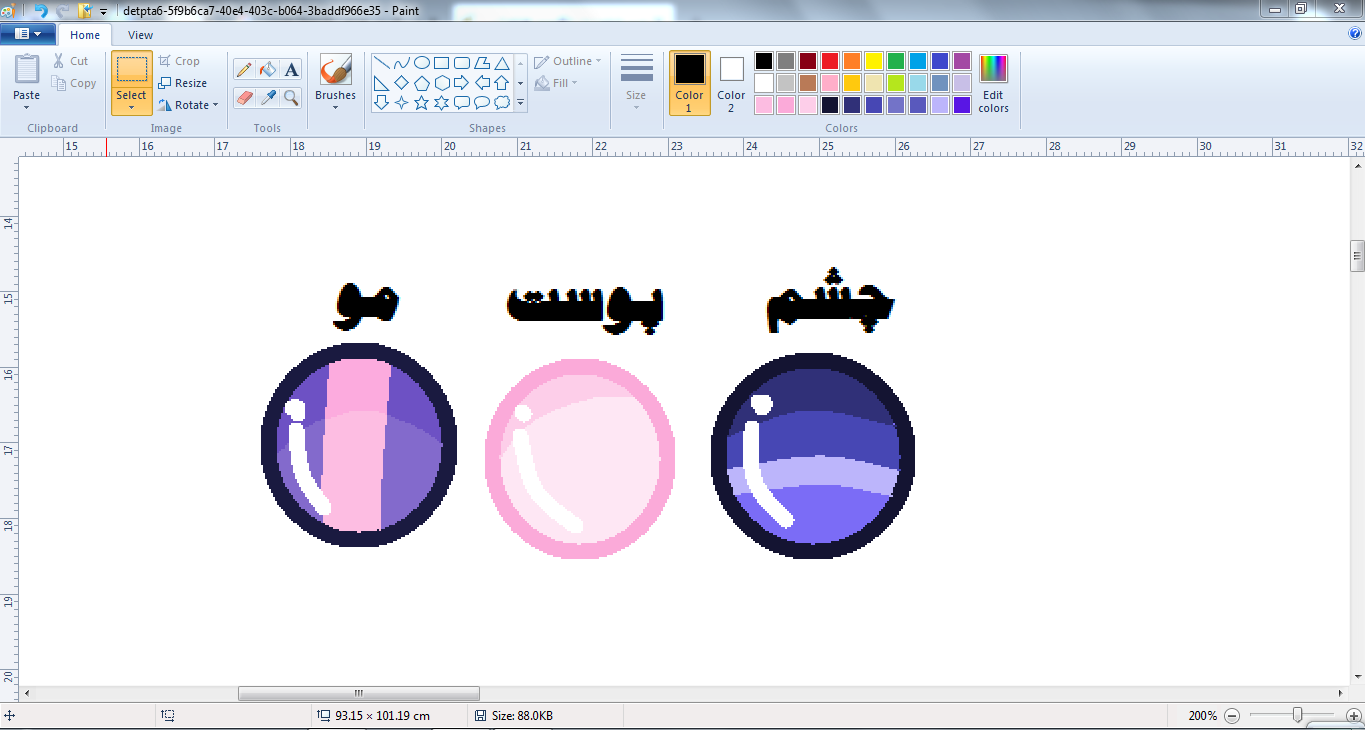Click the Zoom out minus button

[x=1232, y=716]
